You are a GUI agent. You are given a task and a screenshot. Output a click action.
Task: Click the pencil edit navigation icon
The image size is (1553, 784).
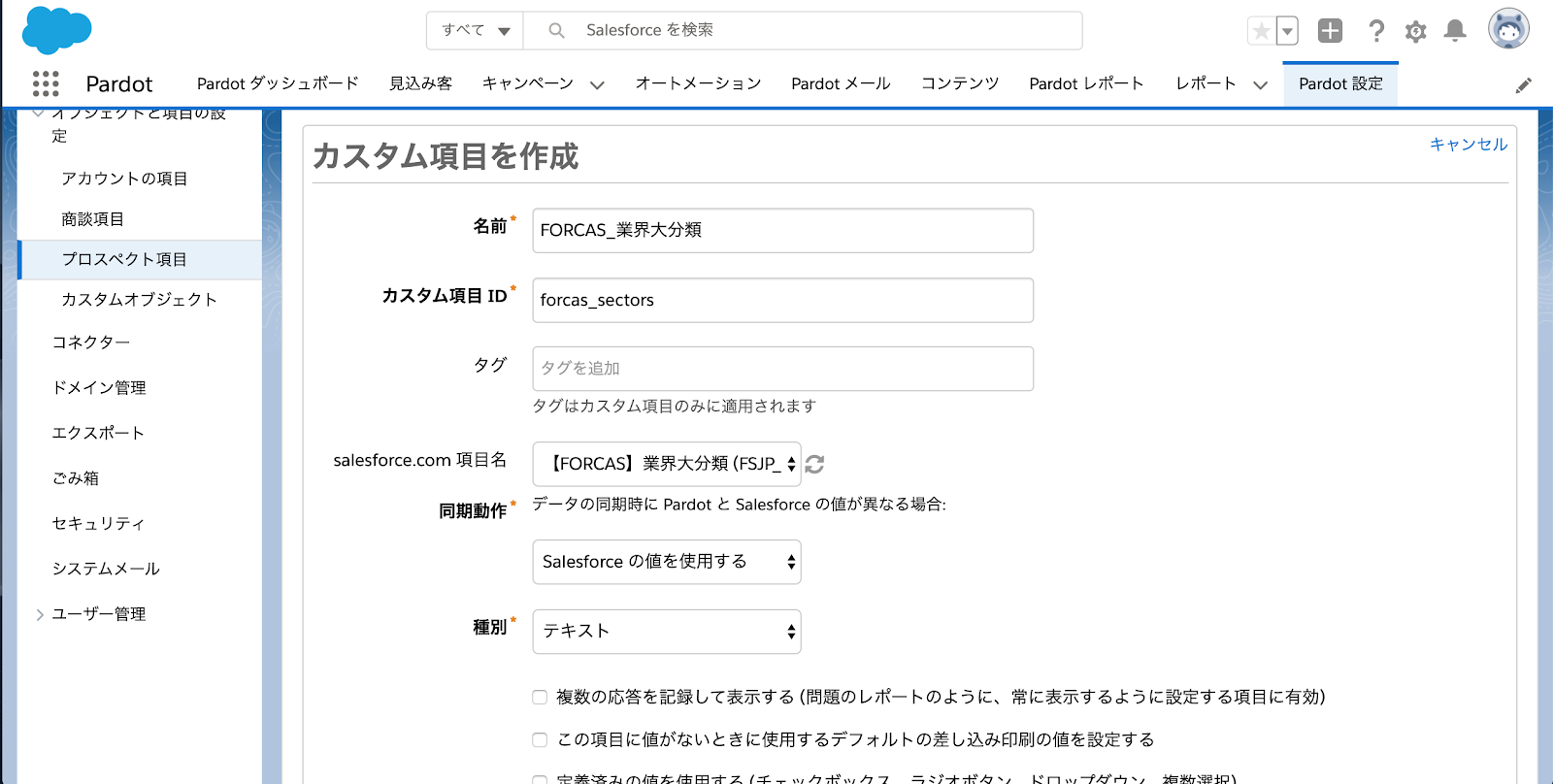1523,85
